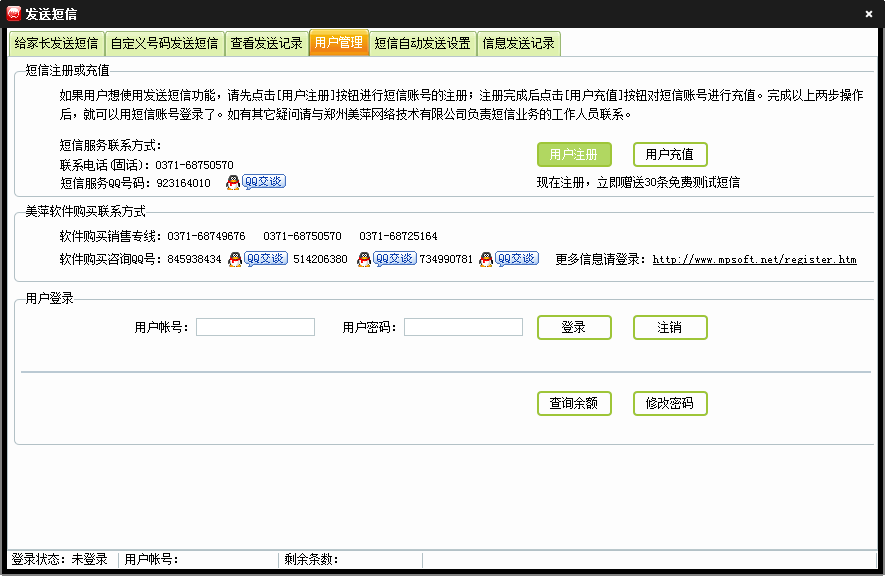Click the app icon in the title bar

click(14, 14)
